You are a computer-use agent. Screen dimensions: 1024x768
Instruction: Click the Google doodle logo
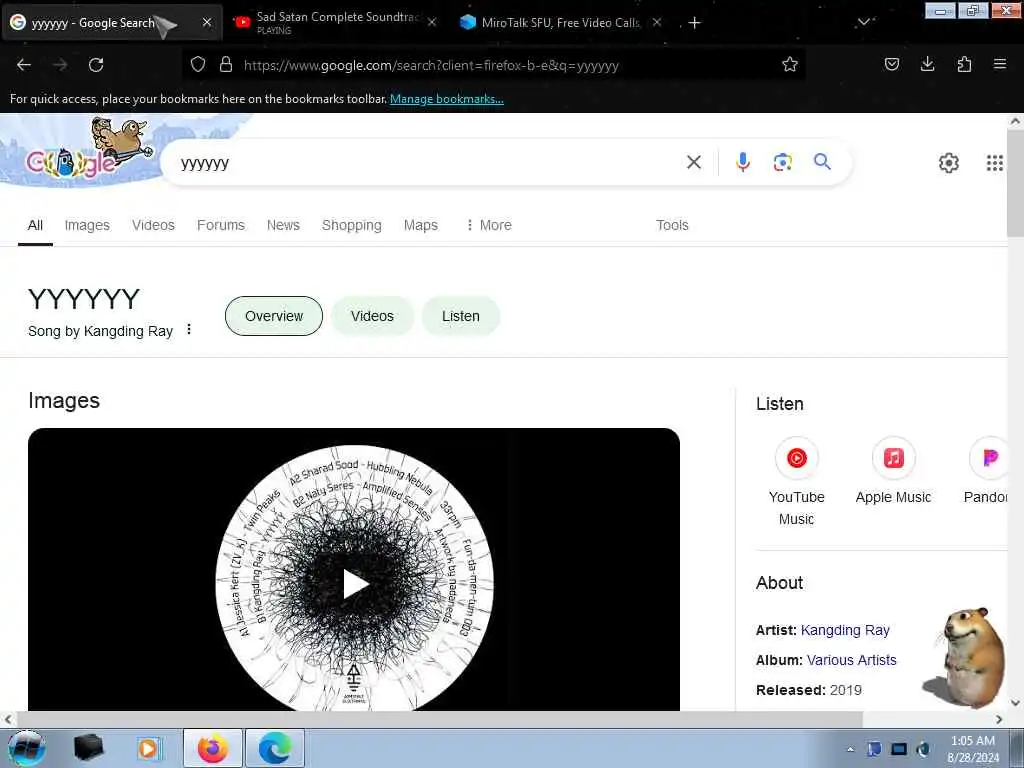(88, 152)
